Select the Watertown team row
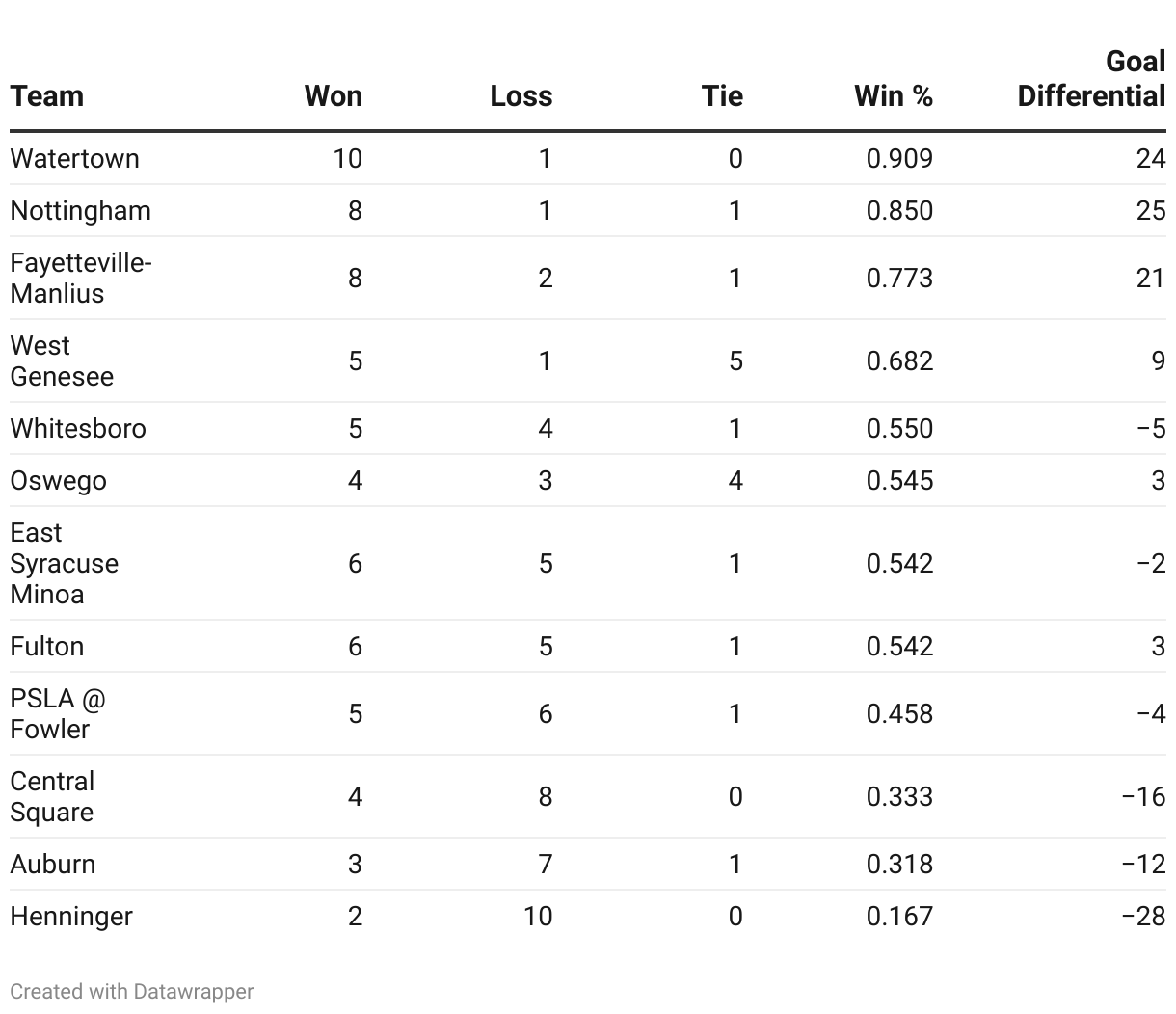This screenshot has width=1176, height=1014. point(75,158)
